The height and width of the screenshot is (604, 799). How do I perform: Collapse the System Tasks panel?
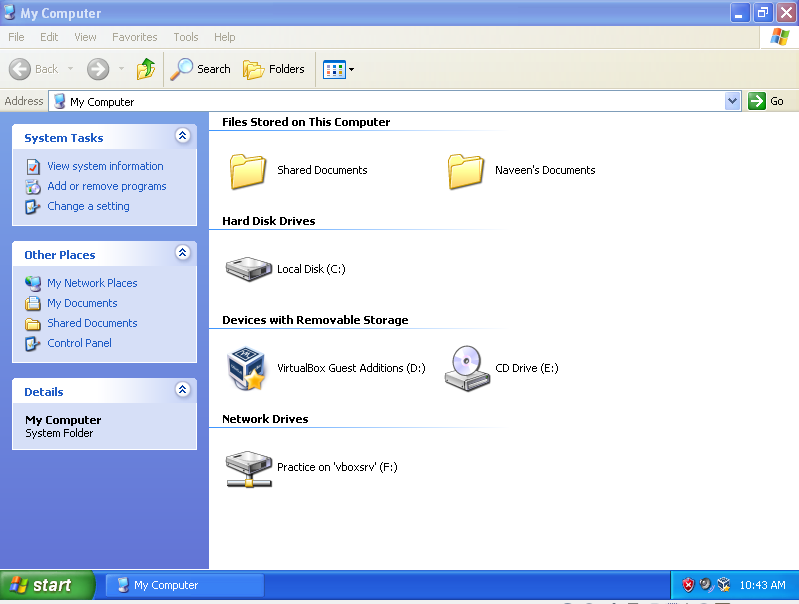(x=182, y=136)
